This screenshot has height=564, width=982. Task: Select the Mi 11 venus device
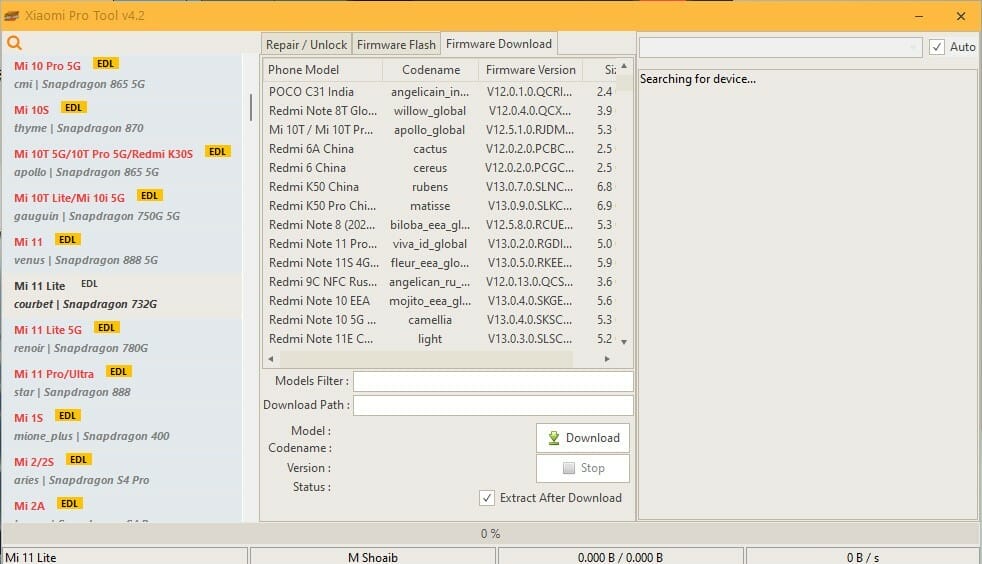(x=122, y=250)
